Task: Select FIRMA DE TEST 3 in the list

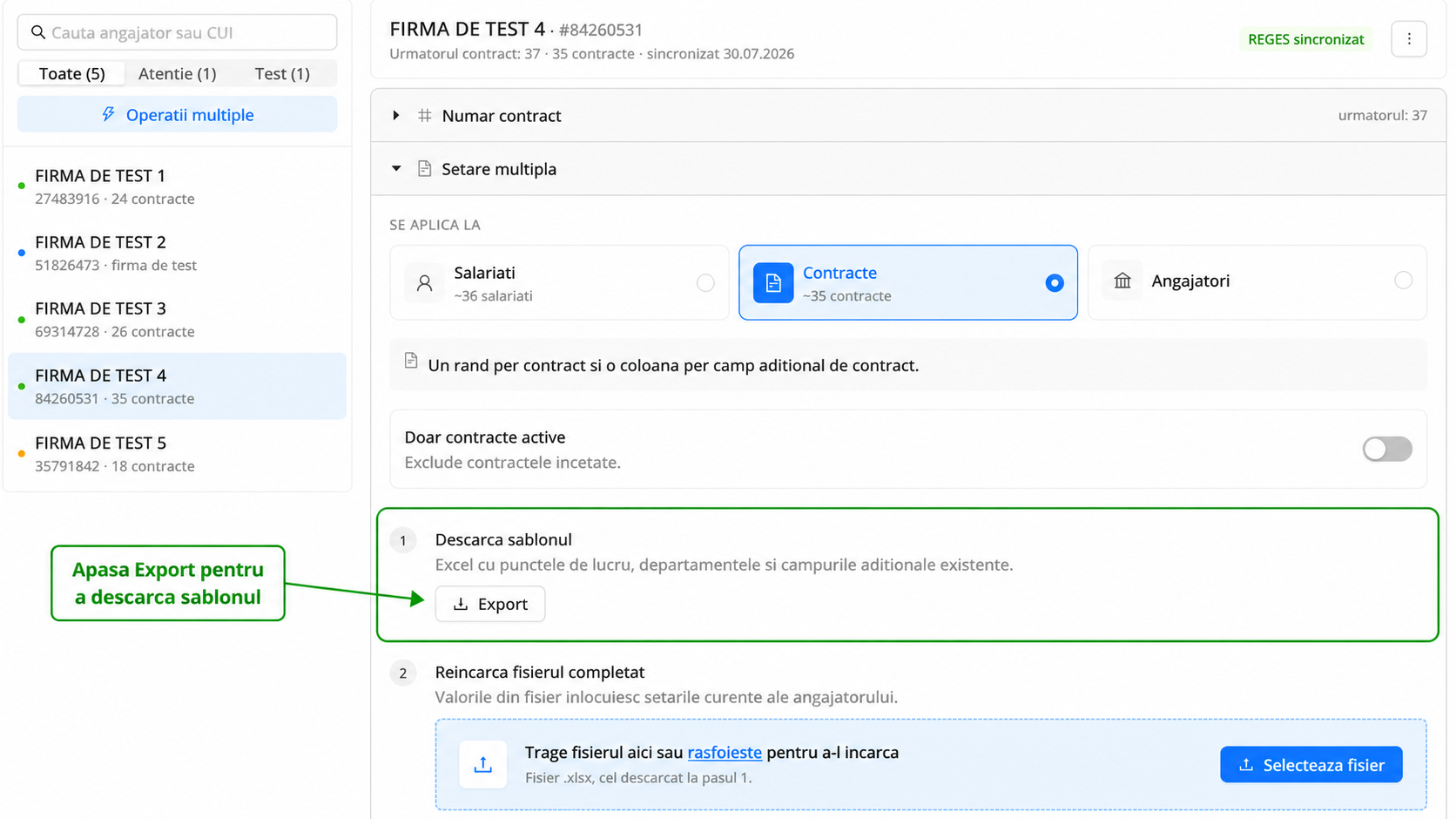Action: coord(178,320)
